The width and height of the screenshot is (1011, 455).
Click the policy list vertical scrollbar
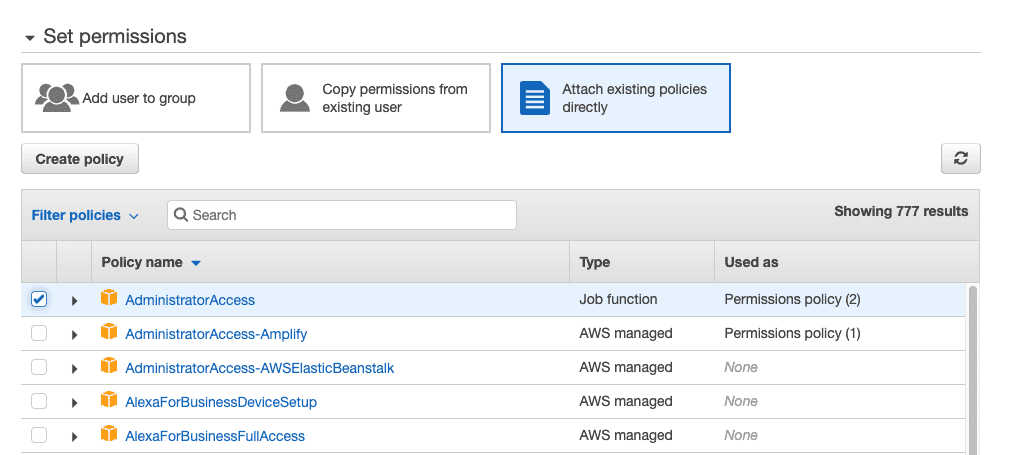coord(973,371)
